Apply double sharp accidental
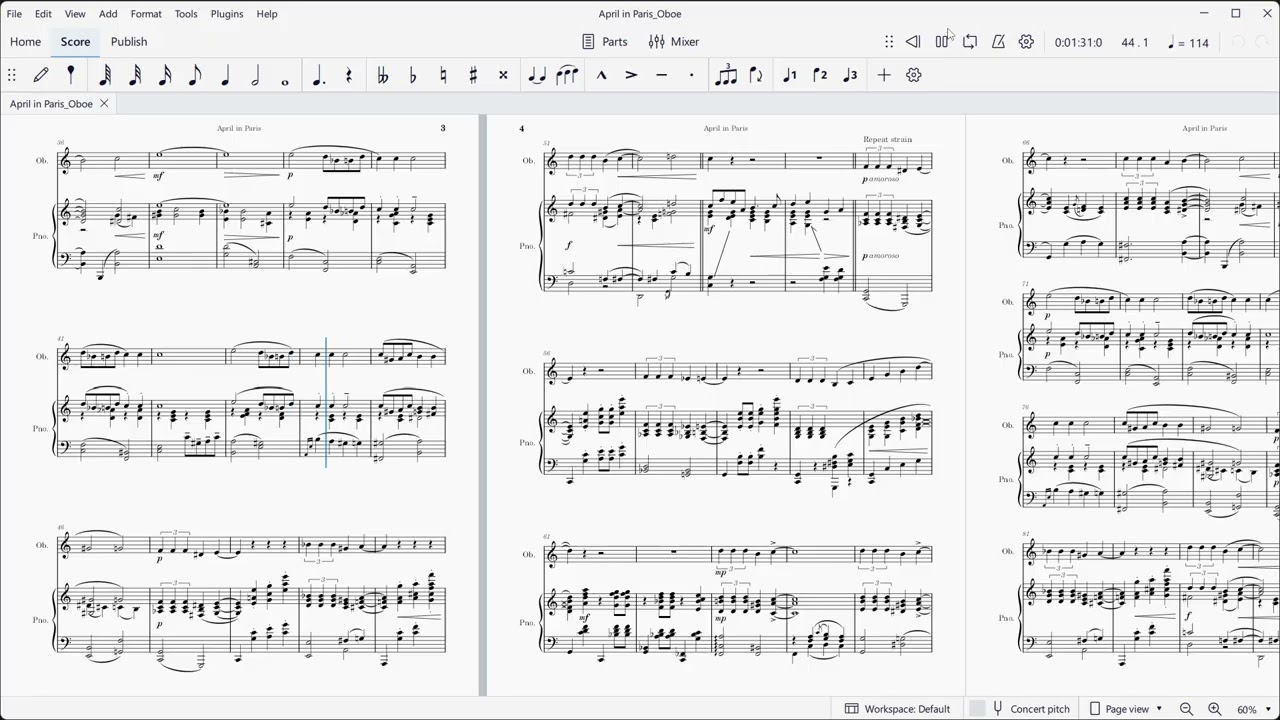1280x720 pixels. point(503,75)
